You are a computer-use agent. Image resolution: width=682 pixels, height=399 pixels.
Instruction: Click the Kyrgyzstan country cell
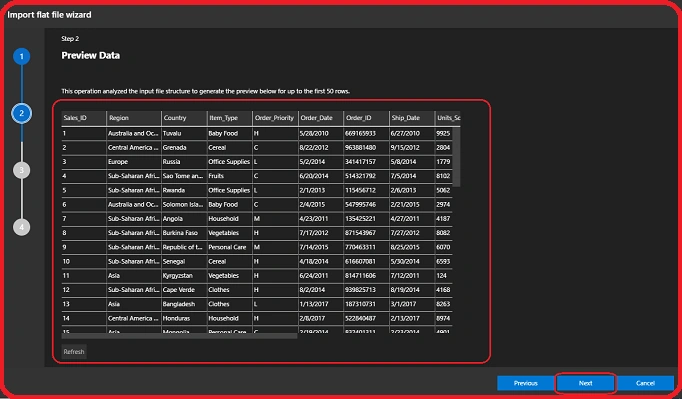tap(184, 275)
